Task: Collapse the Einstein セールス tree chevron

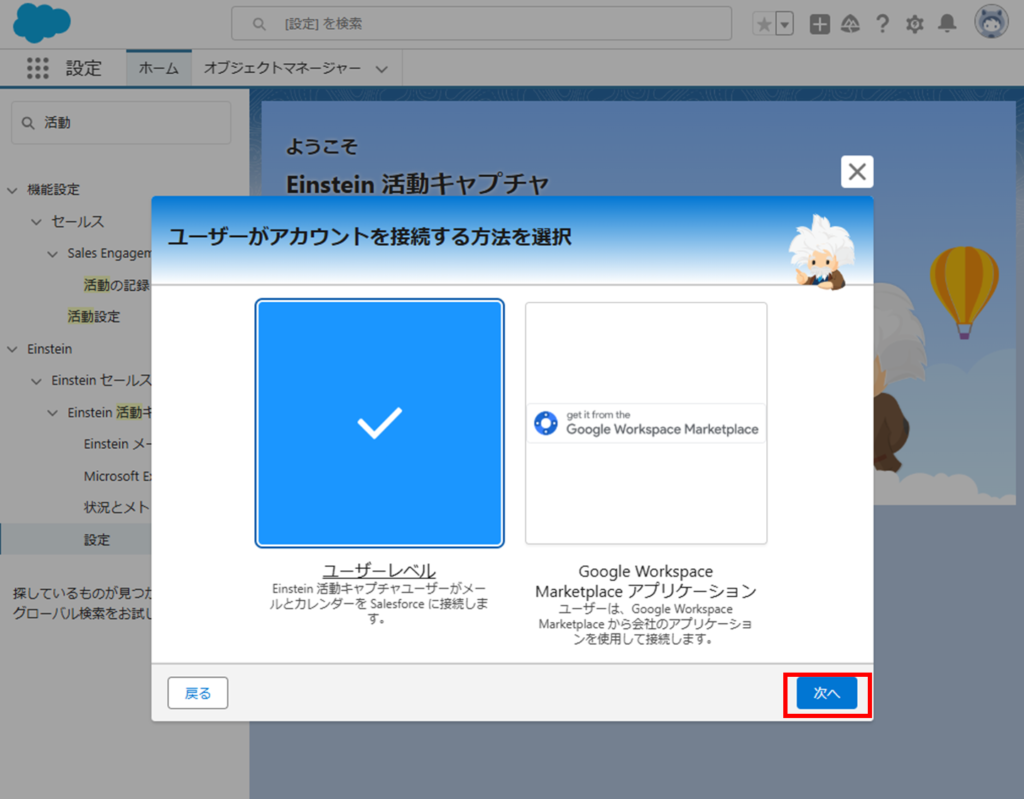Action: pos(37,381)
